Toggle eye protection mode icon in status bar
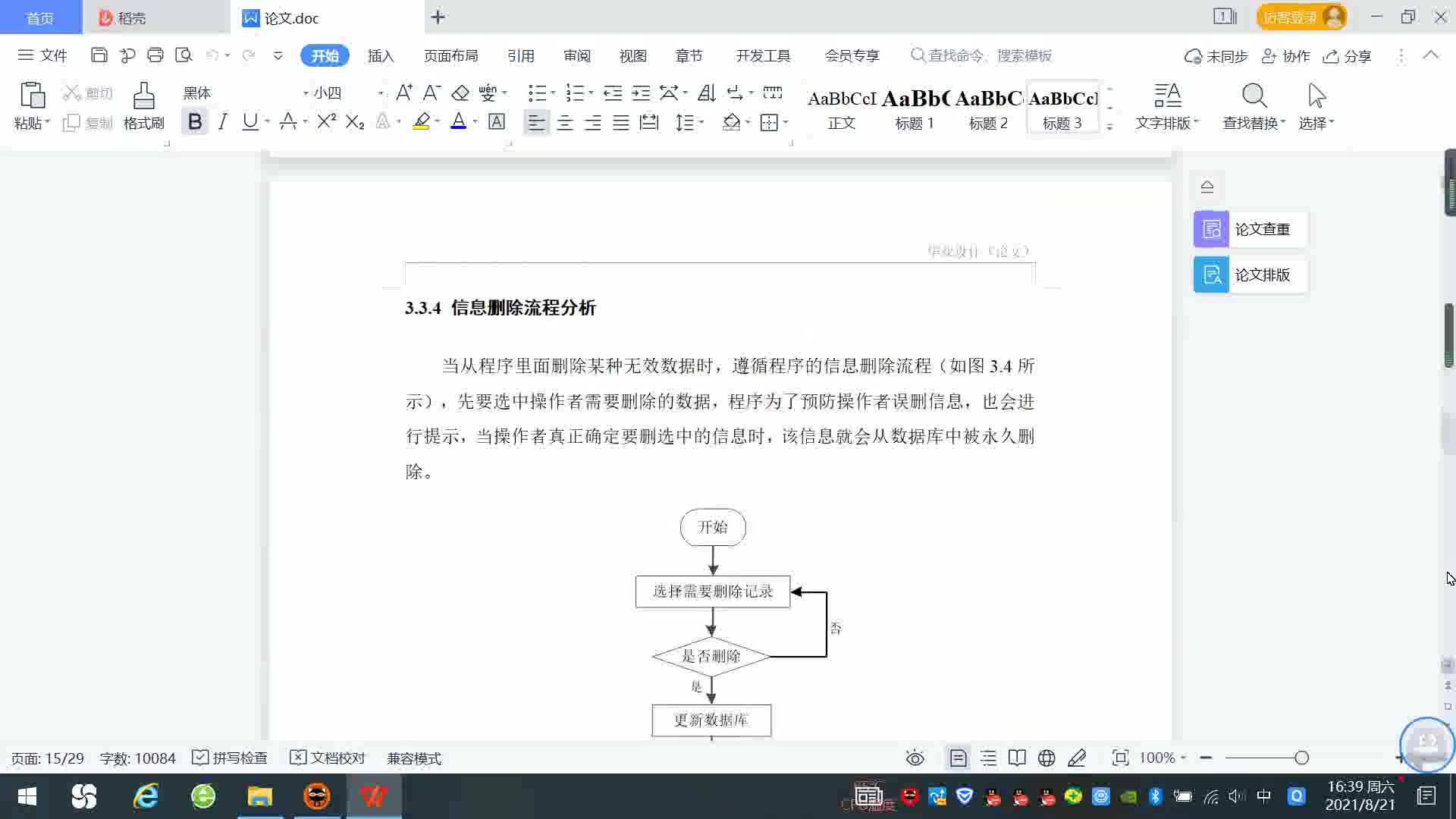 pyautogui.click(x=915, y=758)
